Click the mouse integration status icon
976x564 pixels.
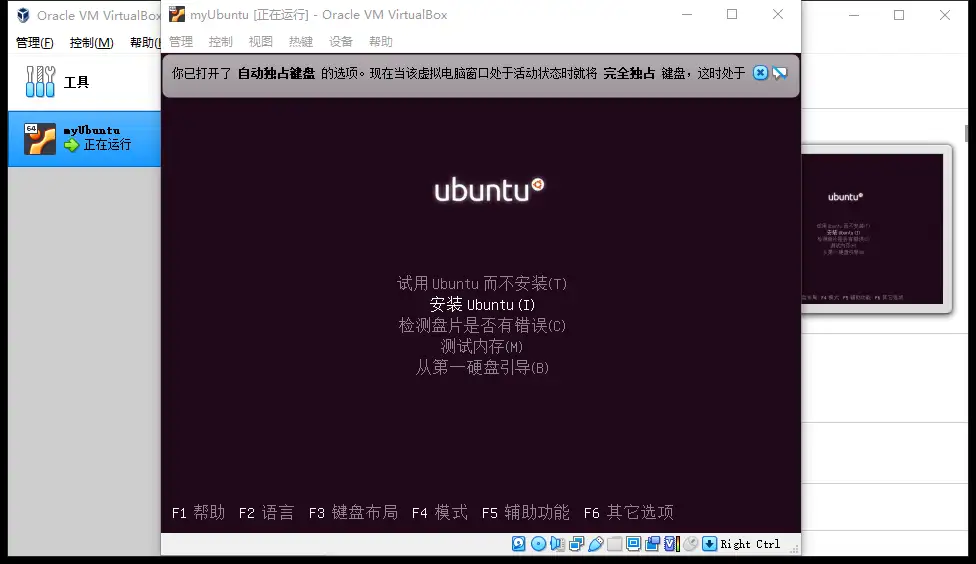[690, 544]
